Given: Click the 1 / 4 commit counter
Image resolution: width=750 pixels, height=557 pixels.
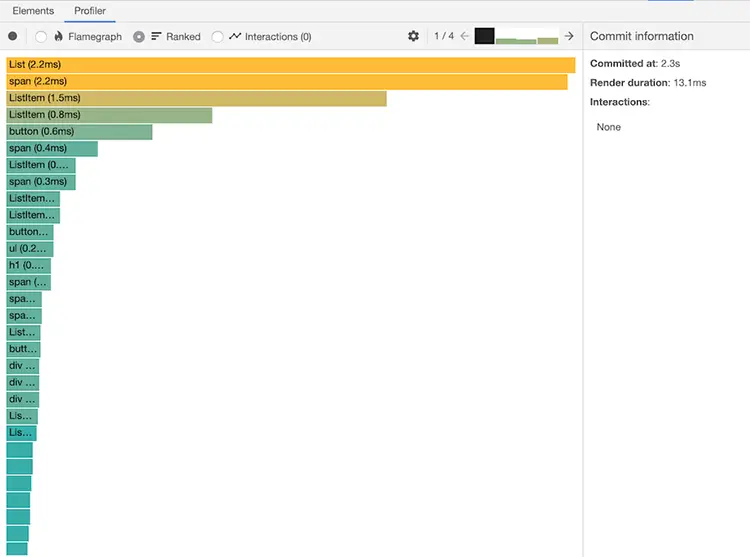Looking at the screenshot, I should [x=444, y=36].
